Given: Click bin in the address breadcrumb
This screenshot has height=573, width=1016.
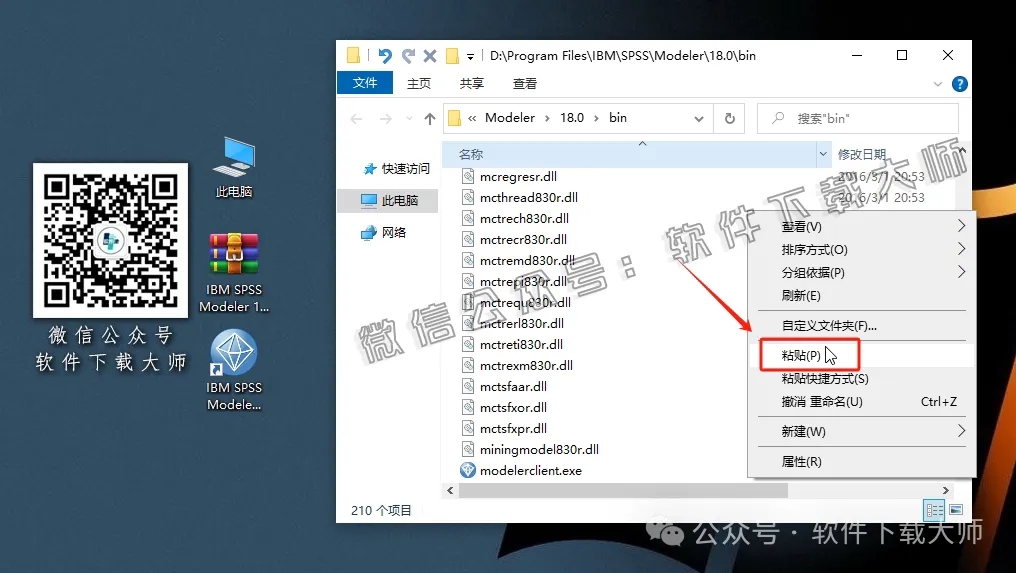Looking at the screenshot, I should 618,118.
